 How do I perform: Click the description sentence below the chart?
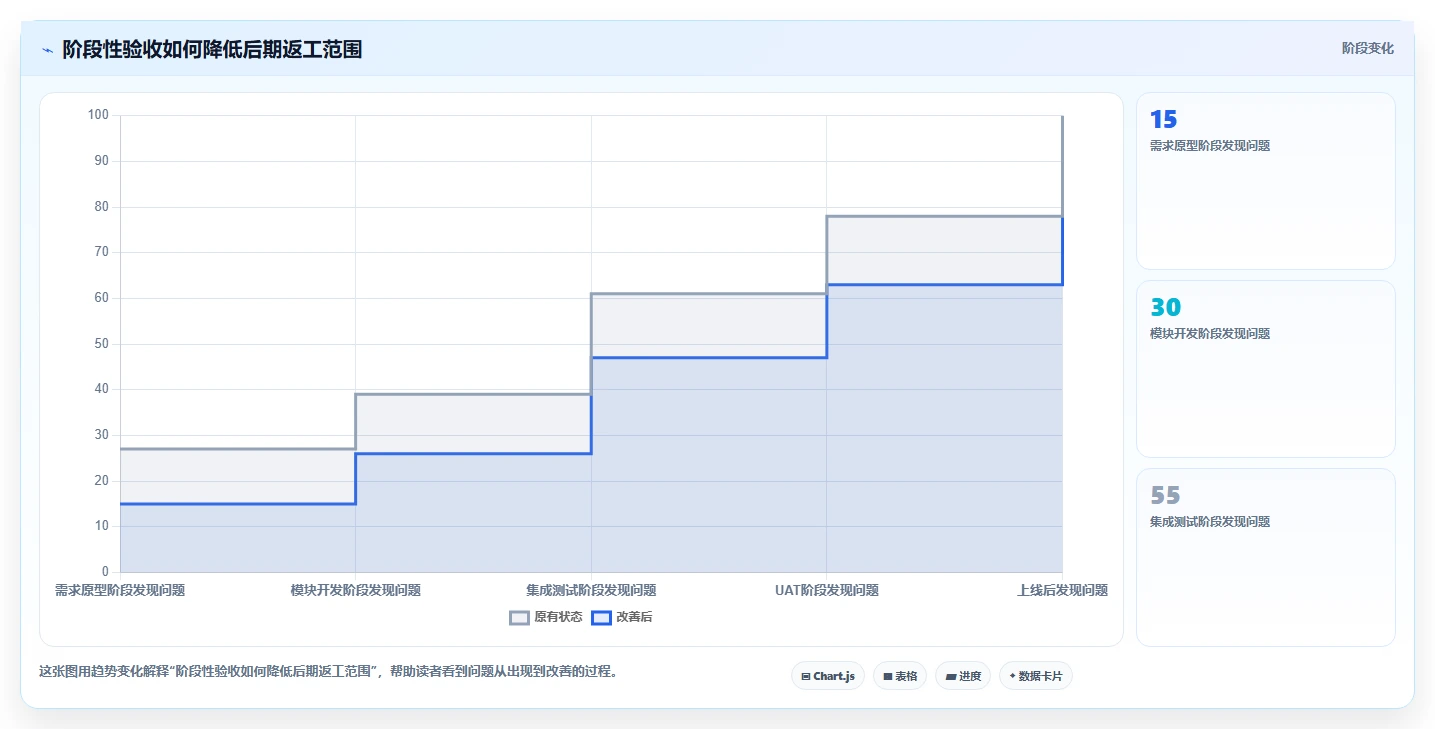331,672
